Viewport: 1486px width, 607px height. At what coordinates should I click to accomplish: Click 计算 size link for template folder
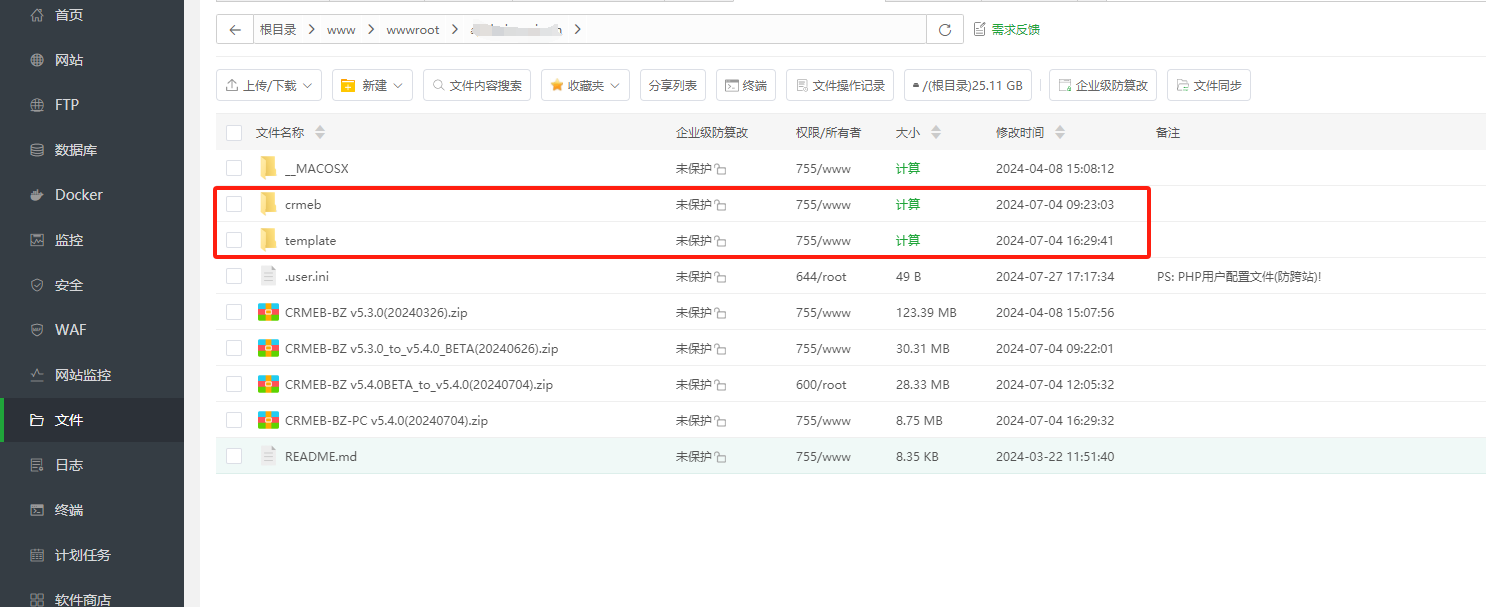click(x=908, y=240)
